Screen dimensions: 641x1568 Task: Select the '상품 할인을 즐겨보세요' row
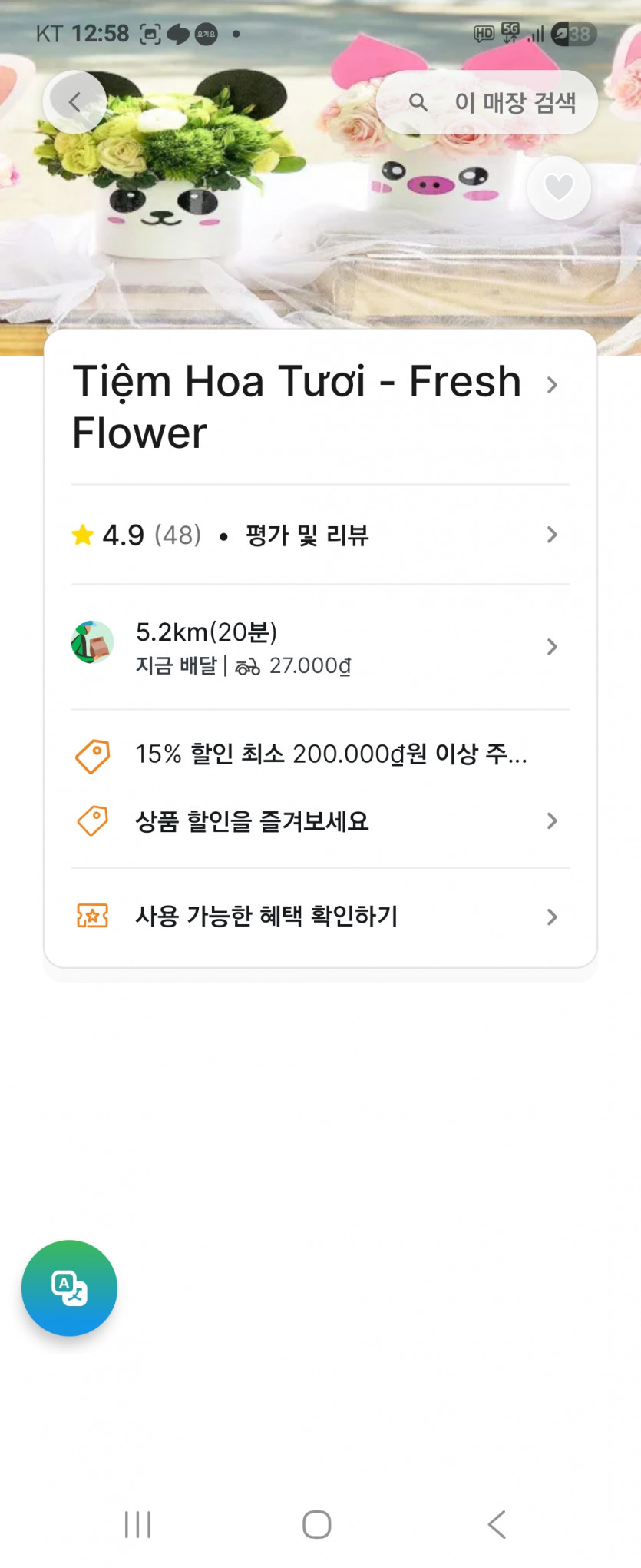click(252, 820)
